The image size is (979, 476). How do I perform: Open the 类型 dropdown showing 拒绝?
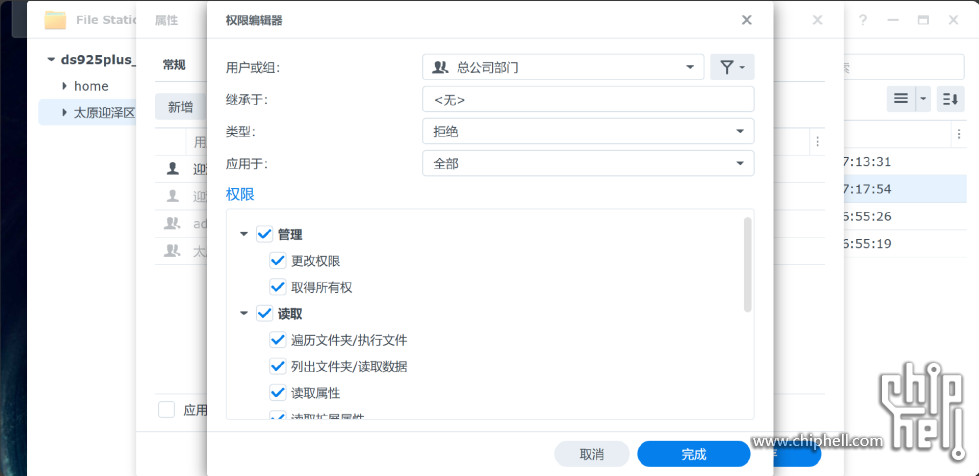coord(588,131)
